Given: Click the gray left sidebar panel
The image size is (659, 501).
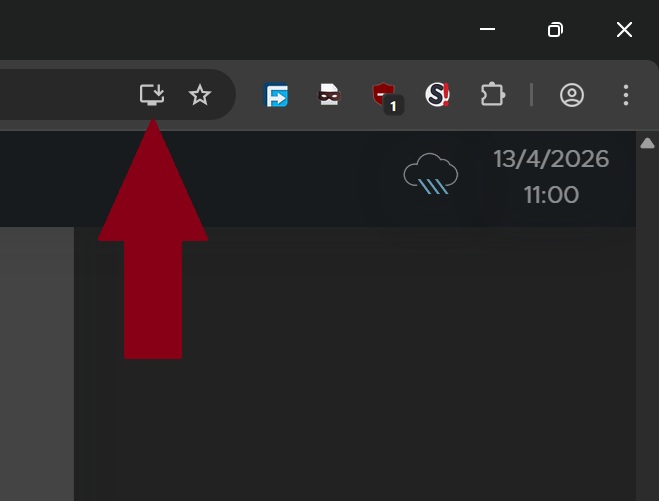Looking at the screenshot, I should coord(37,364).
